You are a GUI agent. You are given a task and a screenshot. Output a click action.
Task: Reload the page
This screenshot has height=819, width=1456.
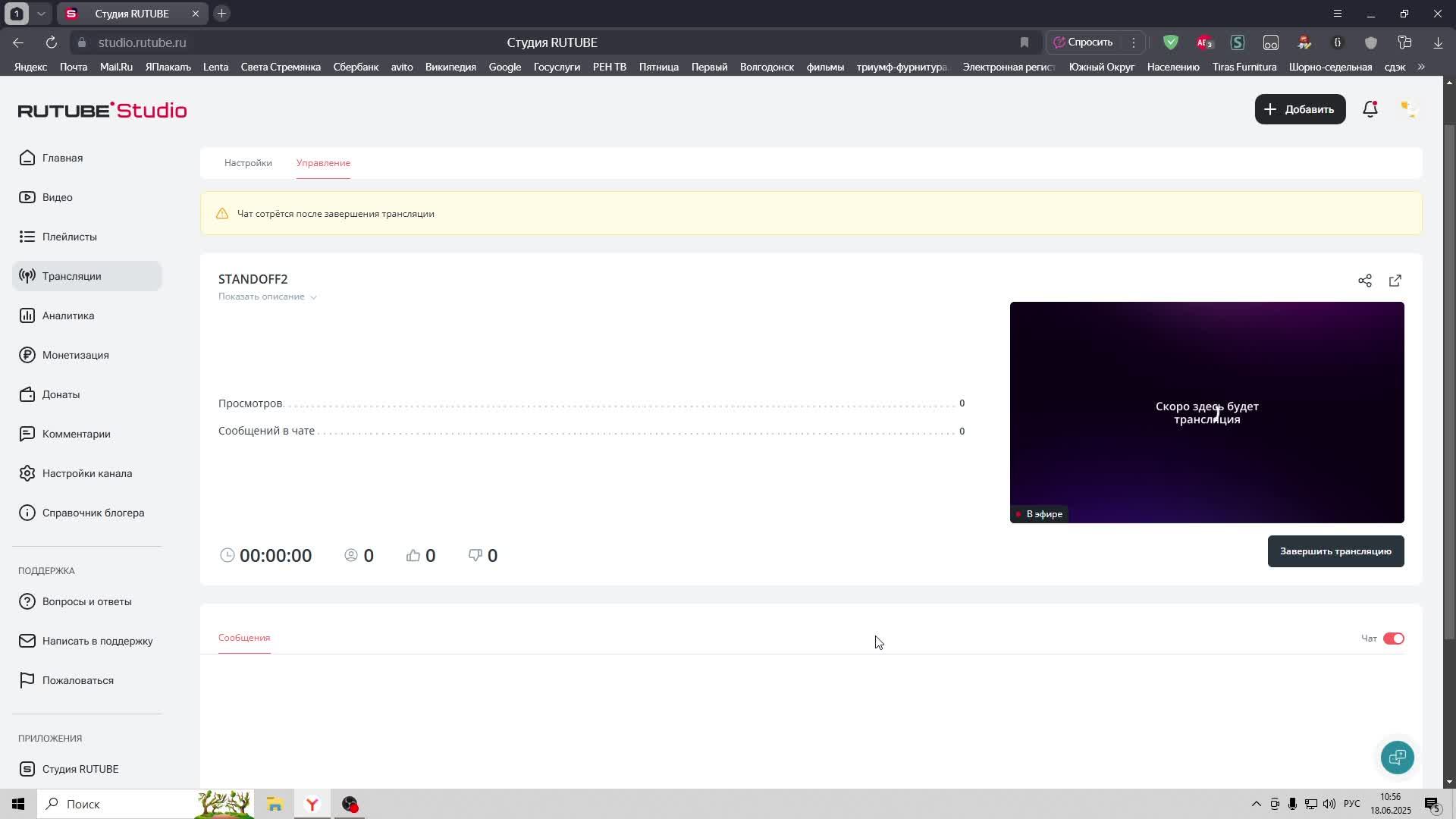pos(52,42)
